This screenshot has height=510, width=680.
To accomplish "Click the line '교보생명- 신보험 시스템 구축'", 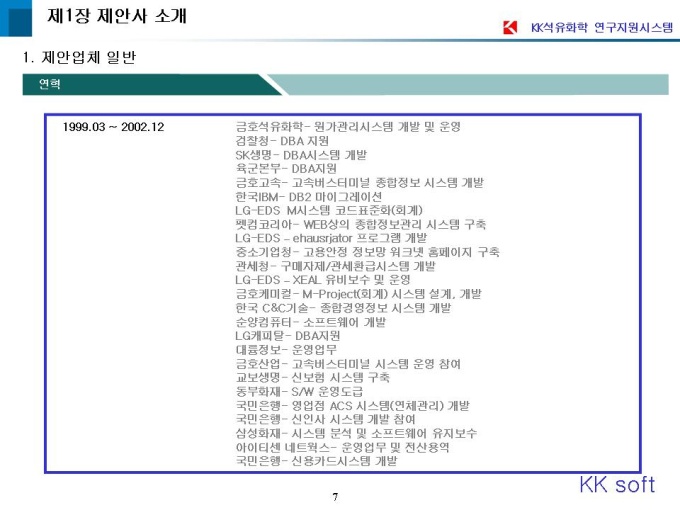I will pyautogui.click(x=312, y=377).
